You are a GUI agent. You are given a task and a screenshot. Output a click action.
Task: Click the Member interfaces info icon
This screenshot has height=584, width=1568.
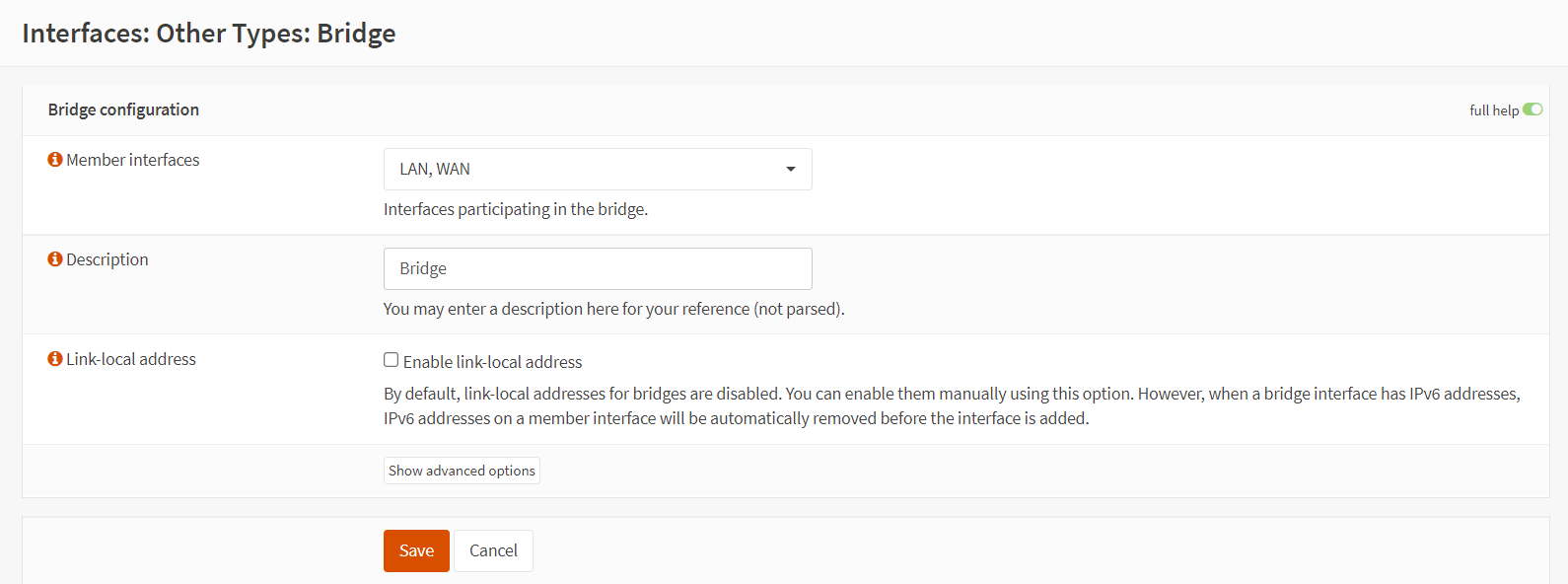pyautogui.click(x=55, y=160)
